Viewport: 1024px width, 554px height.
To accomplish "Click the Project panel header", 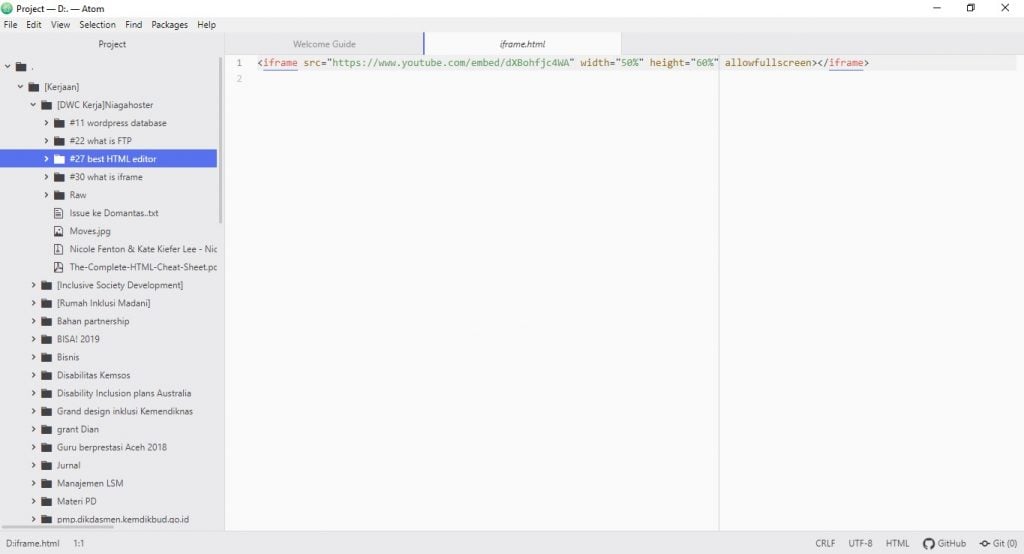I will point(112,44).
